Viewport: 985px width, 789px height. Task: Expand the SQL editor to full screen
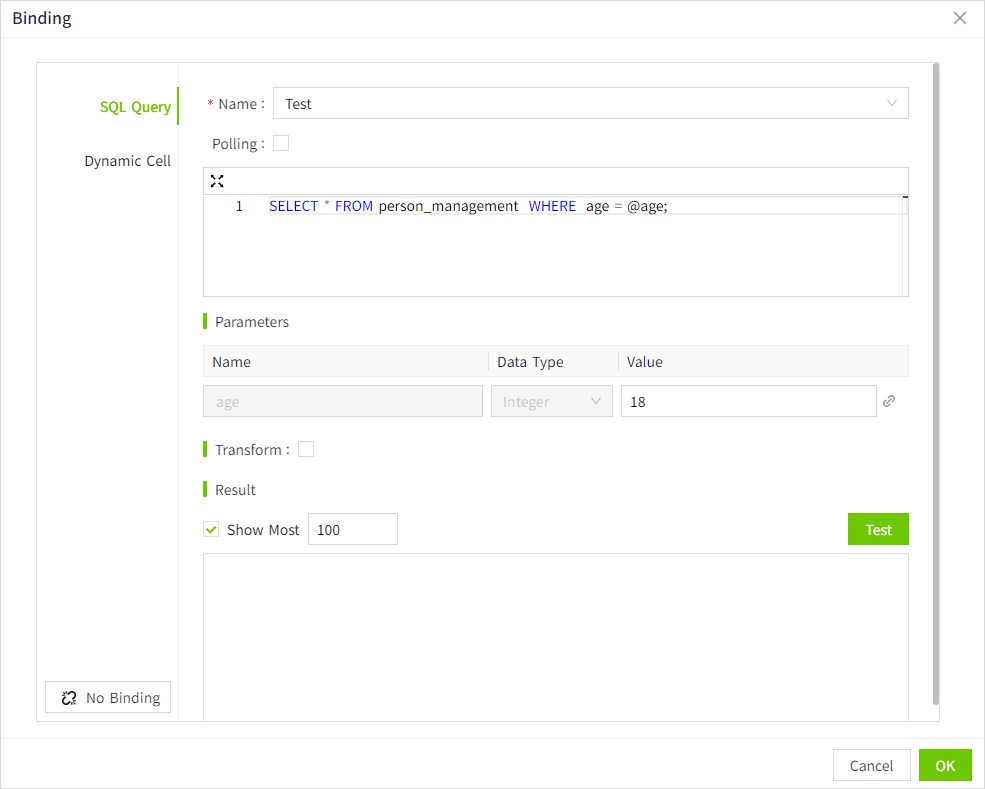tap(217, 181)
